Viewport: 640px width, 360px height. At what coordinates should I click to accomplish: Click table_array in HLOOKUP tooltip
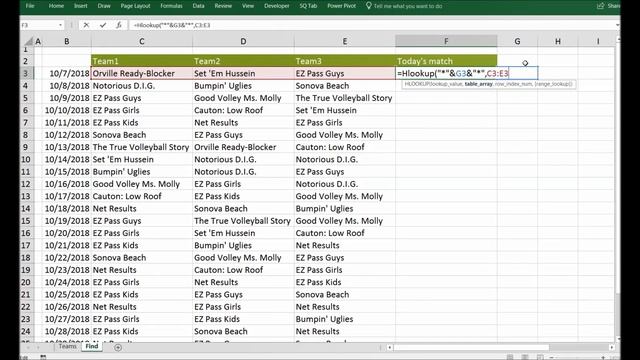(478, 84)
